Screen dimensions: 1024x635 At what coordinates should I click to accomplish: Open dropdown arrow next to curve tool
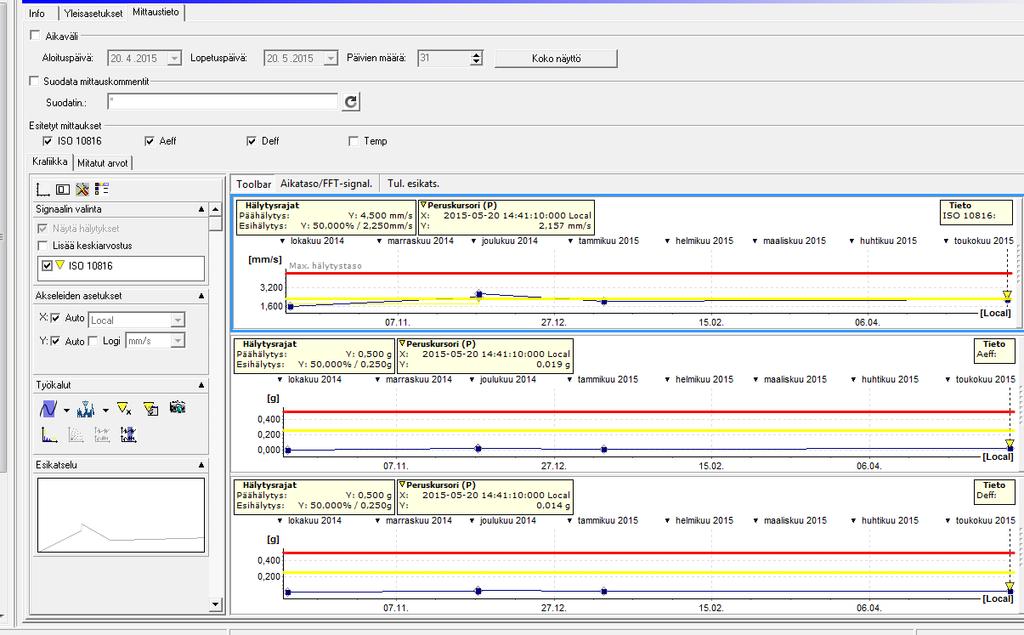coord(67,411)
